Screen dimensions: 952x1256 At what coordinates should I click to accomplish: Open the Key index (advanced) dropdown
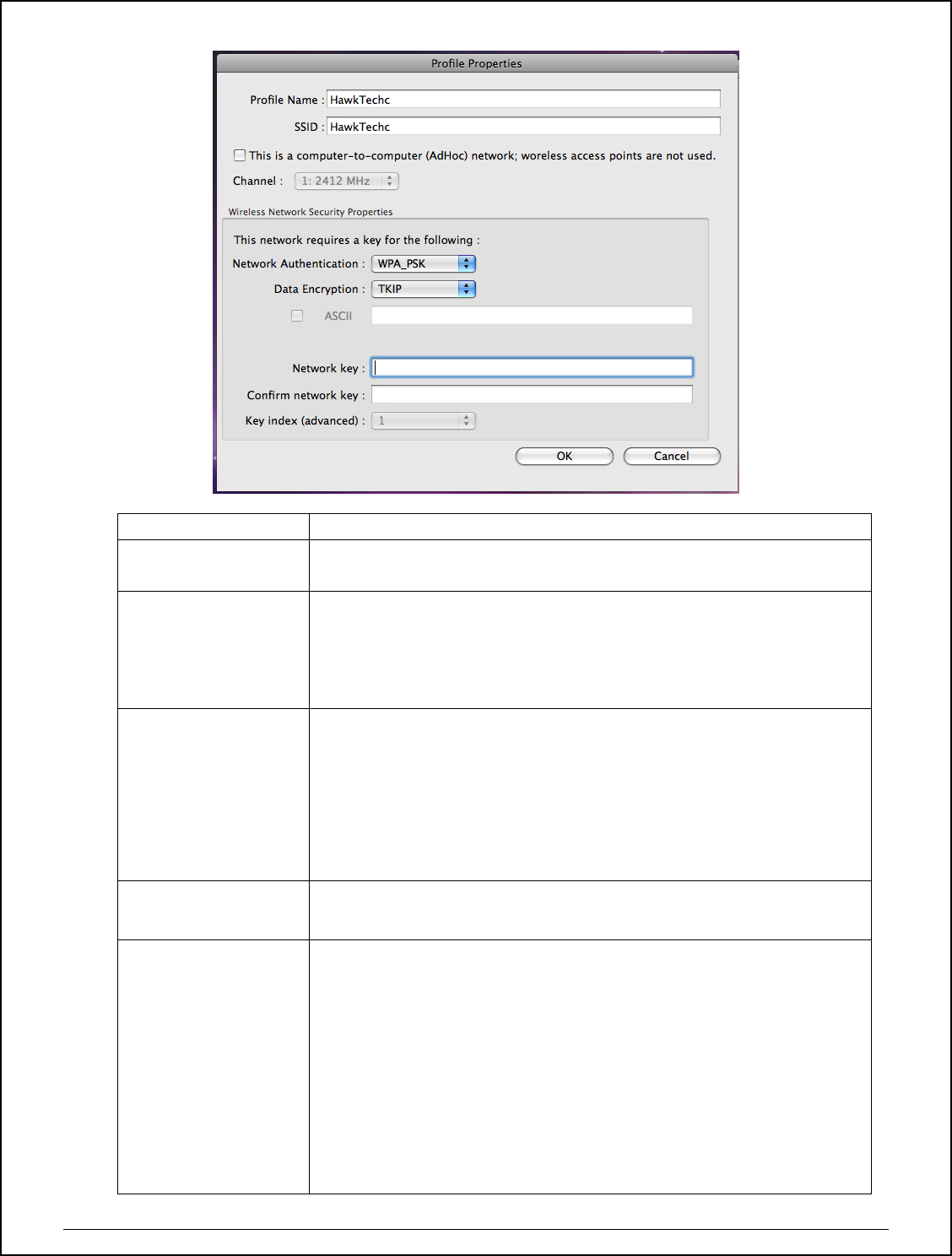424,420
